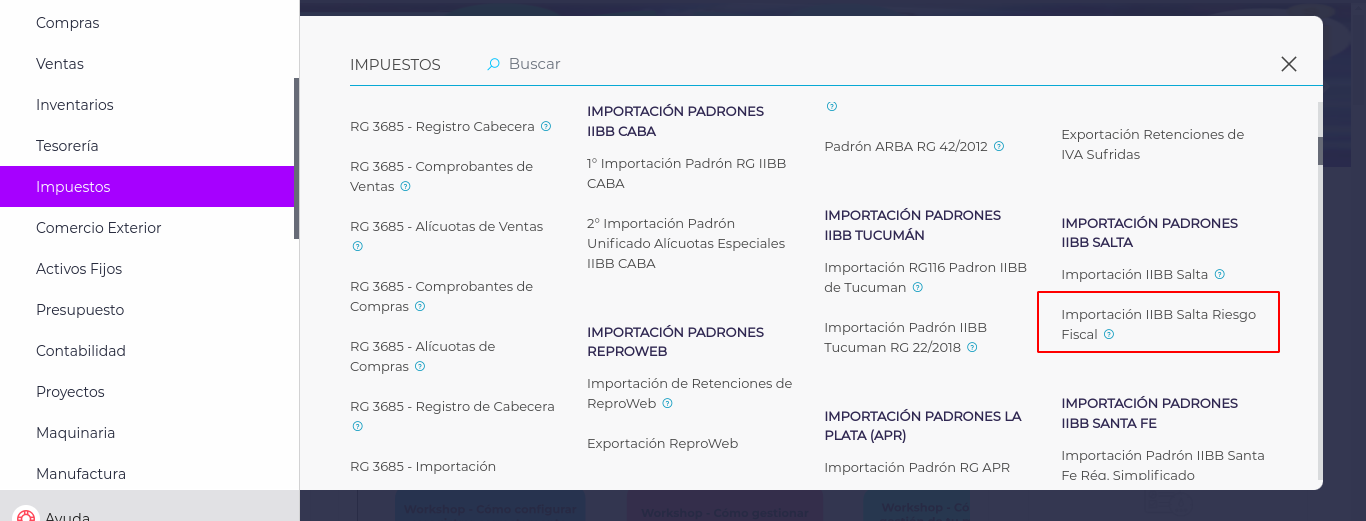The height and width of the screenshot is (521, 1366).
Task: Click the Ayuda help entry
Action: pyautogui.click(x=68, y=517)
